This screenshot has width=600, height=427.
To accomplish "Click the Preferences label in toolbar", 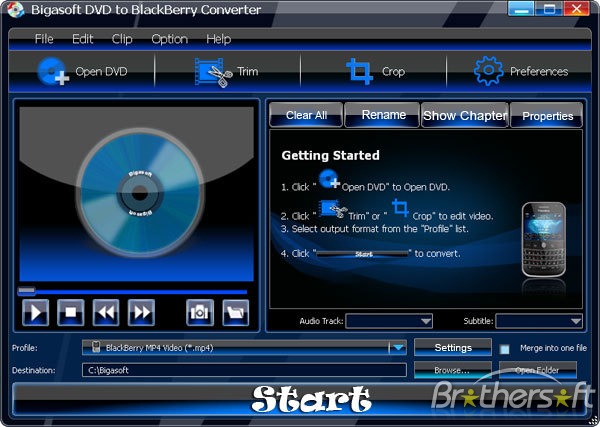I will (539, 72).
